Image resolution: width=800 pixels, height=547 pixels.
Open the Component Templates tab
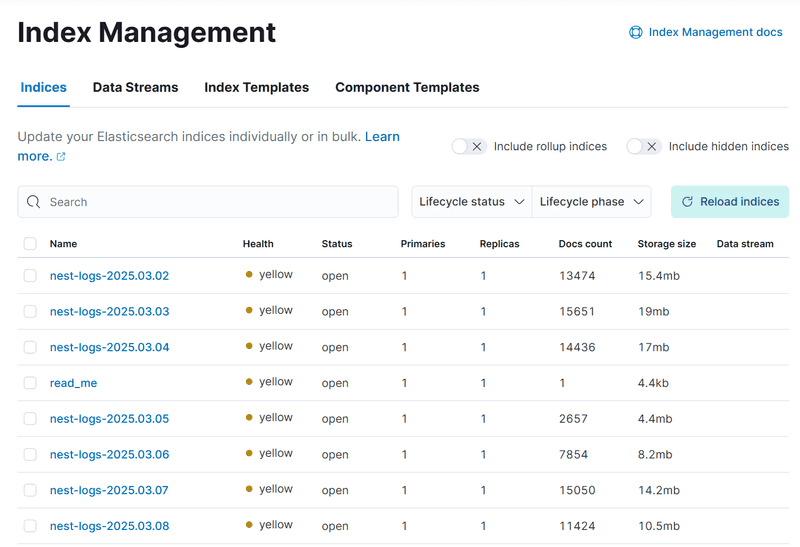[407, 87]
